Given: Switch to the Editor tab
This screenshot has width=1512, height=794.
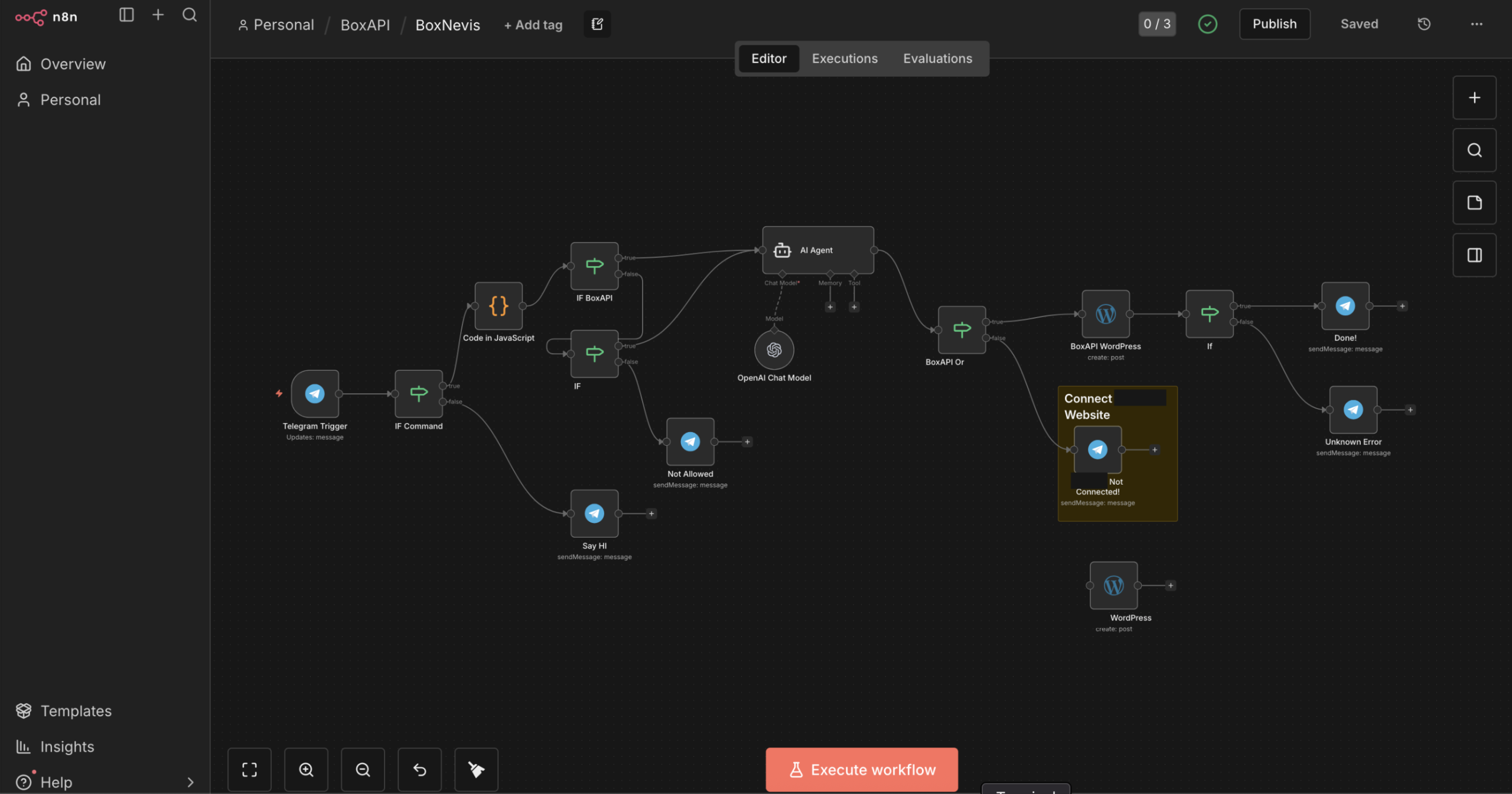Looking at the screenshot, I should [x=768, y=58].
